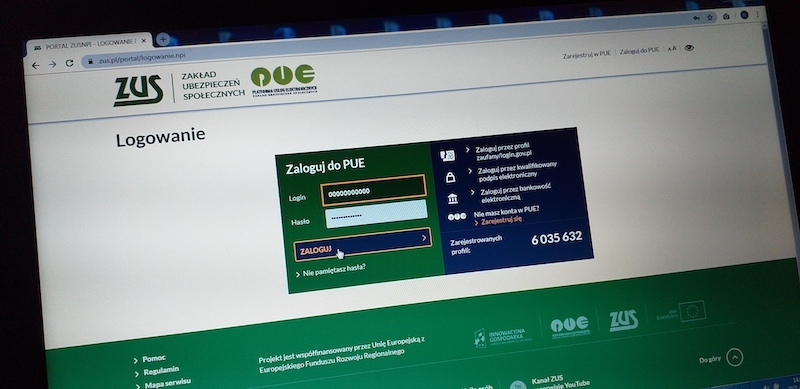Open Zarejestruj w PUE top menu link
Screen dimensions: 800x389
pos(587,55)
